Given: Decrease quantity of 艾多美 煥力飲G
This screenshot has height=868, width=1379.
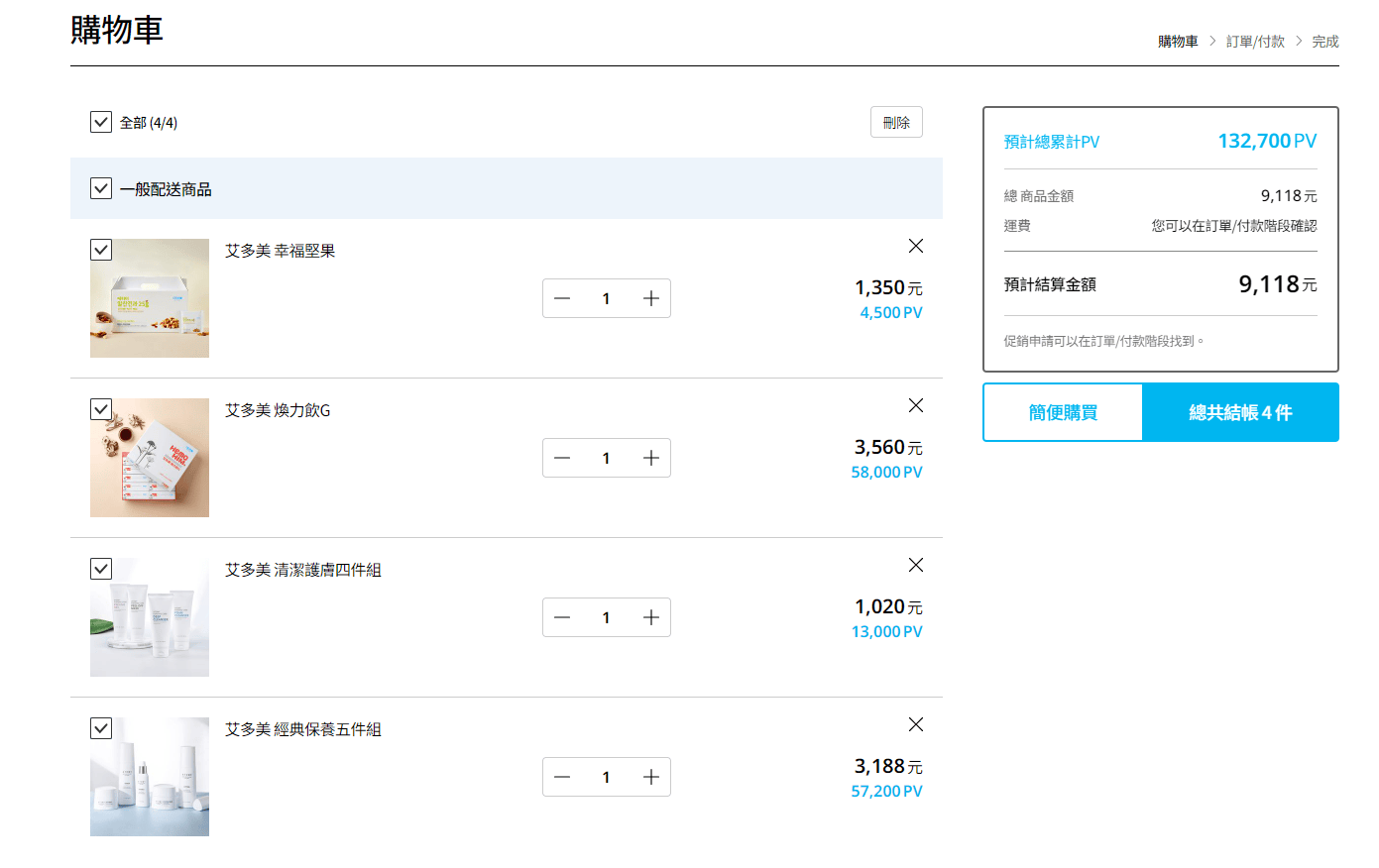Looking at the screenshot, I should click(x=562, y=458).
